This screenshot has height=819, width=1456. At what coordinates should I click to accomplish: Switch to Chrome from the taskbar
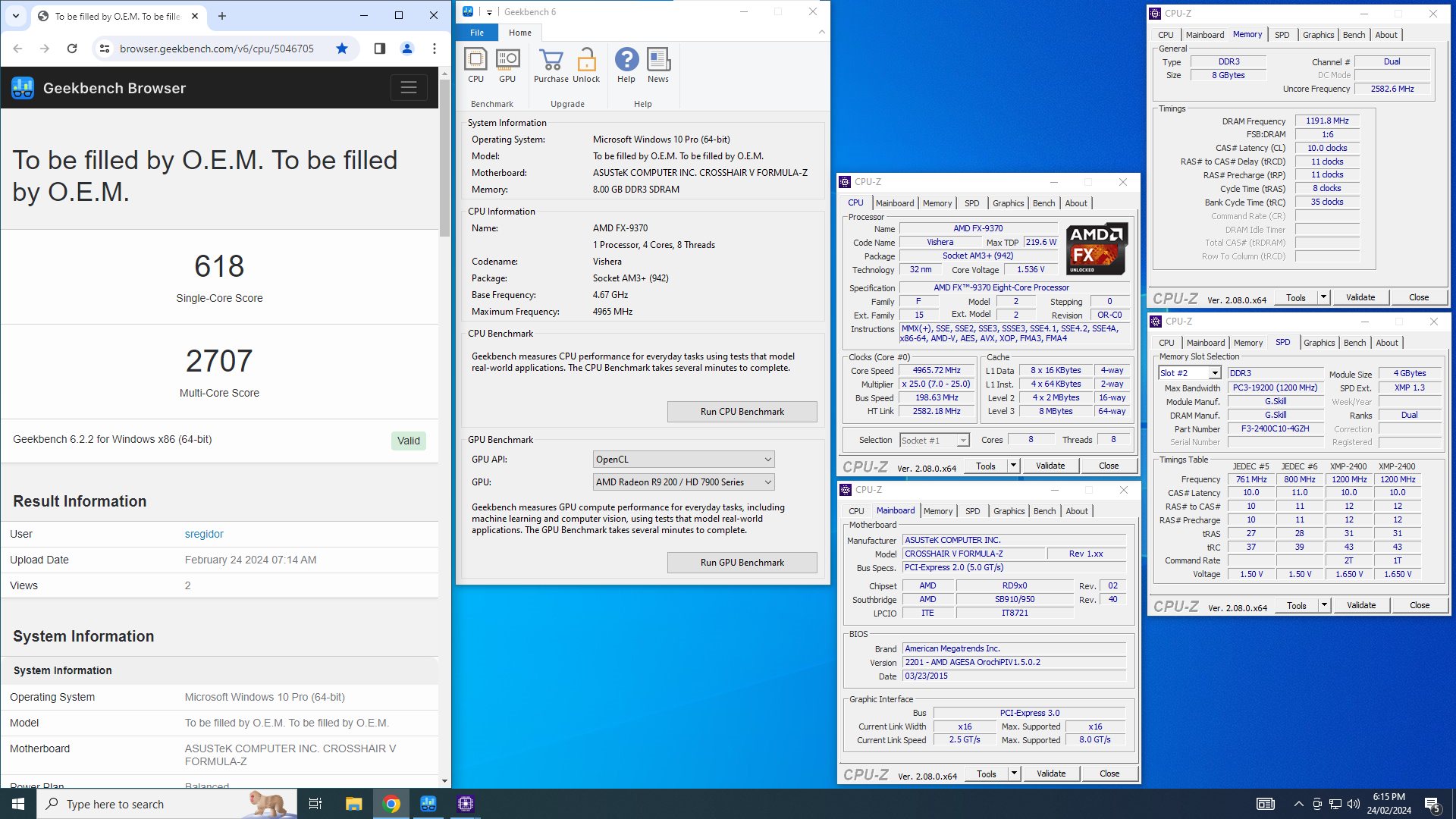pos(391,804)
